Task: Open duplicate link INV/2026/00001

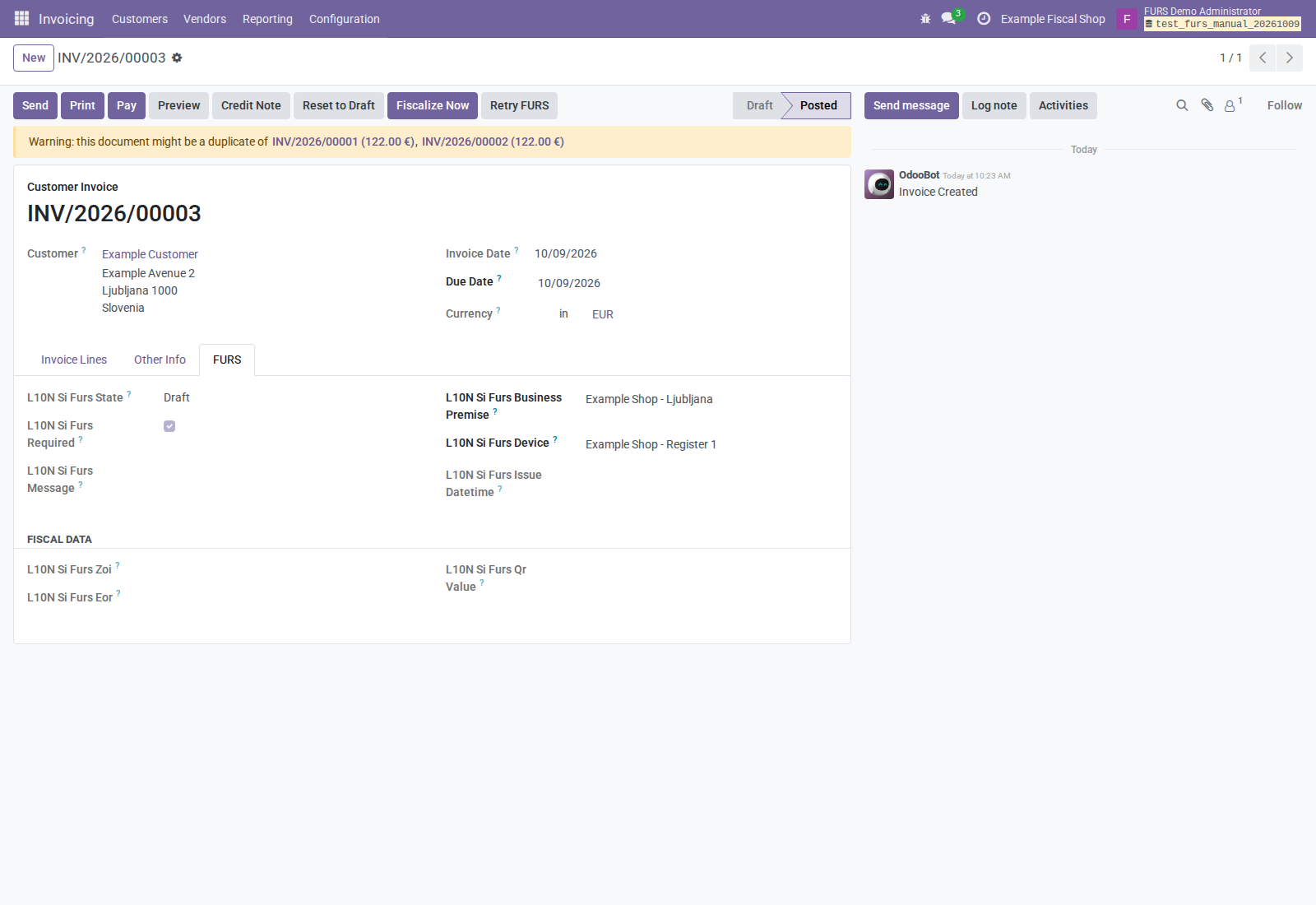Action: point(345,142)
